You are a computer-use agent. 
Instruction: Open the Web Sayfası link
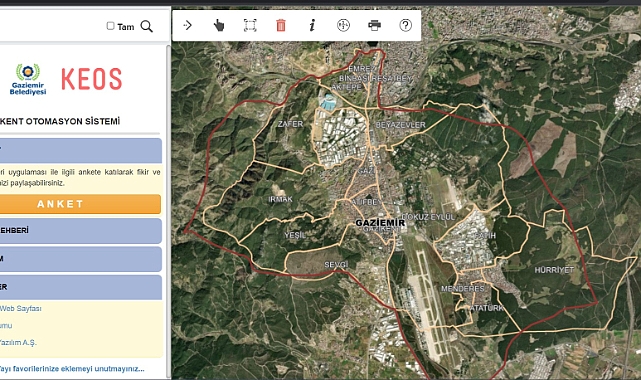pyautogui.click(x=20, y=308)
